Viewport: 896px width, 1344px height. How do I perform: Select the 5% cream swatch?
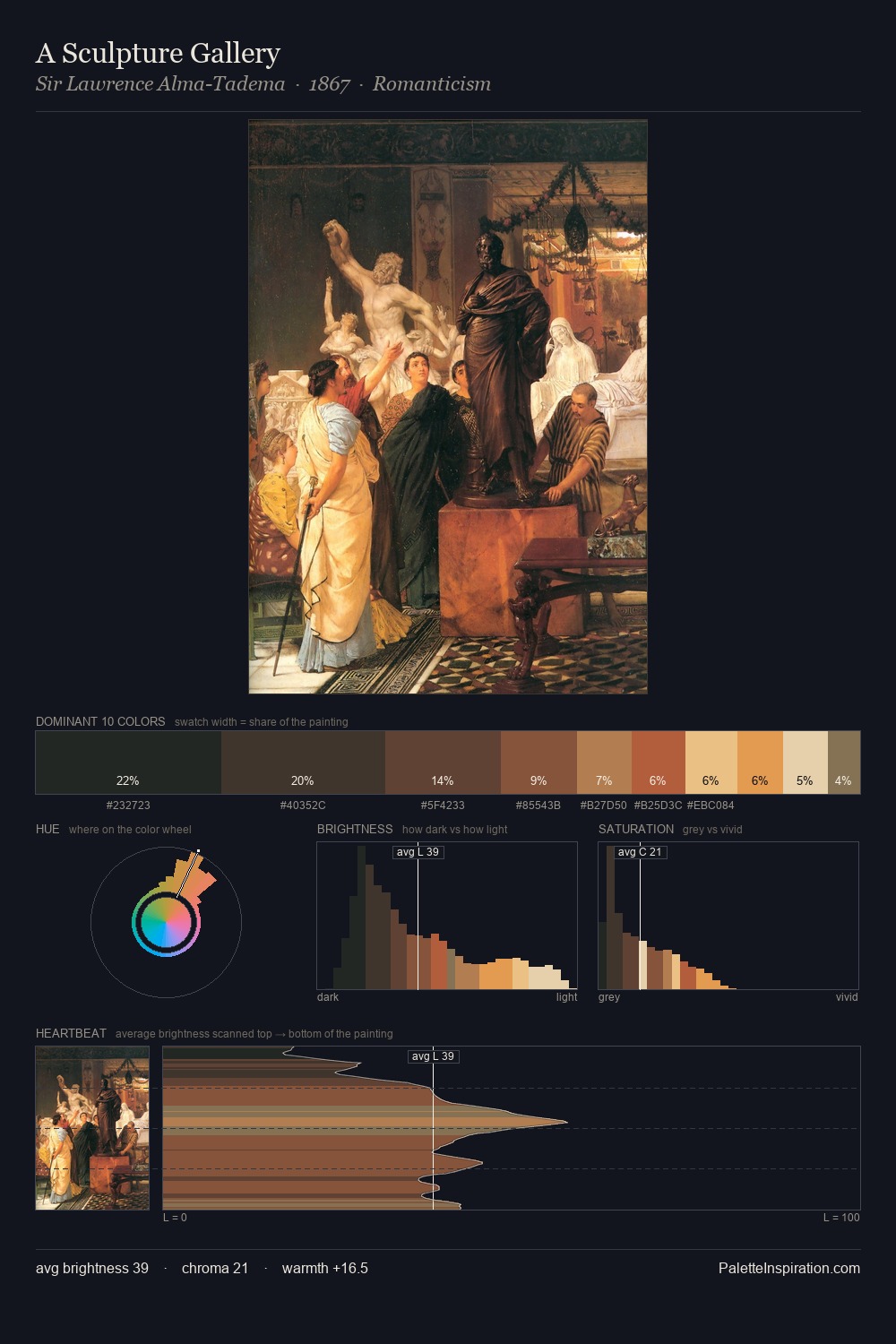pos(806,762)
